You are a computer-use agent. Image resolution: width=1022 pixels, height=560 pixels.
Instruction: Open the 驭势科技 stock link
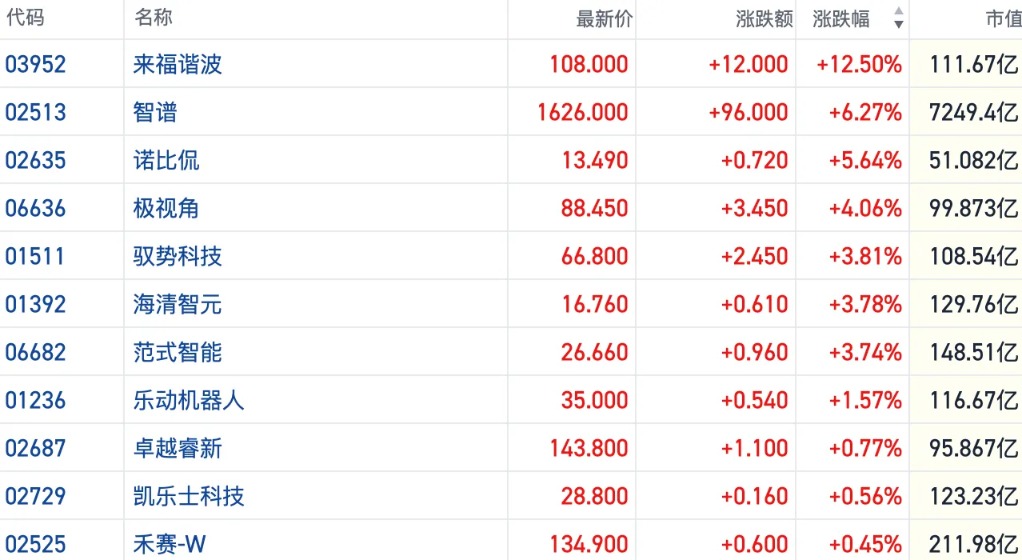[177, 256]
